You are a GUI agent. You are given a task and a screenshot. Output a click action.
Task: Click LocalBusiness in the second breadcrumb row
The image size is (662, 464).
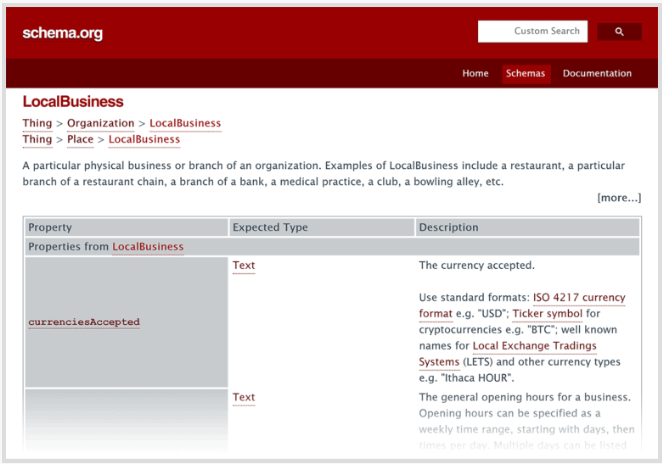pos(144,139)
